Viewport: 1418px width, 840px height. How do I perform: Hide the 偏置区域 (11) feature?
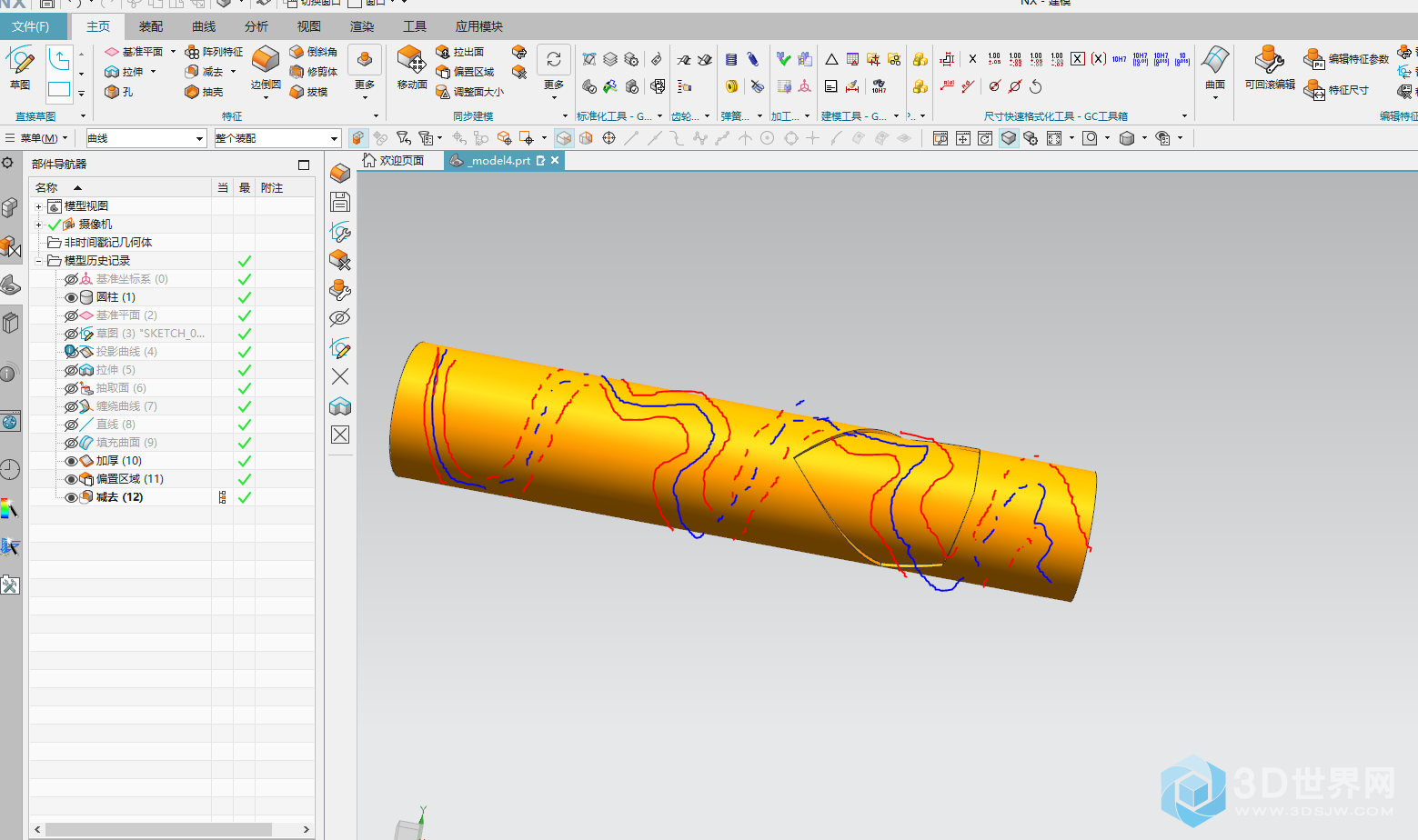coord(72,479)
